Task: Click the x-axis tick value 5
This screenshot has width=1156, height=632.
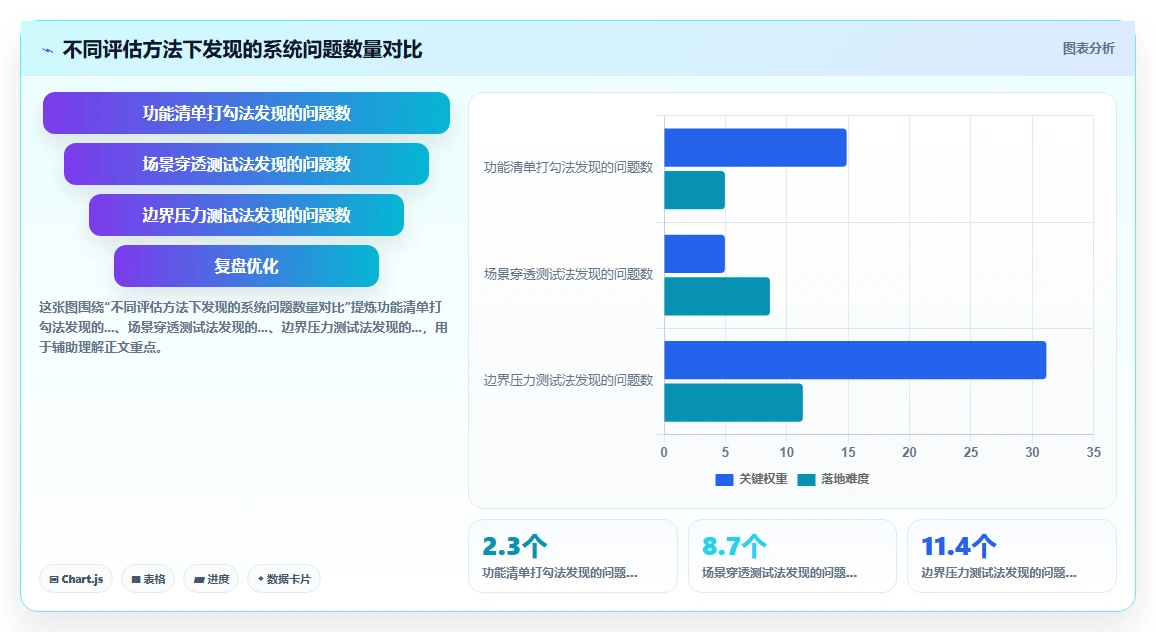Action: point(725,452)
